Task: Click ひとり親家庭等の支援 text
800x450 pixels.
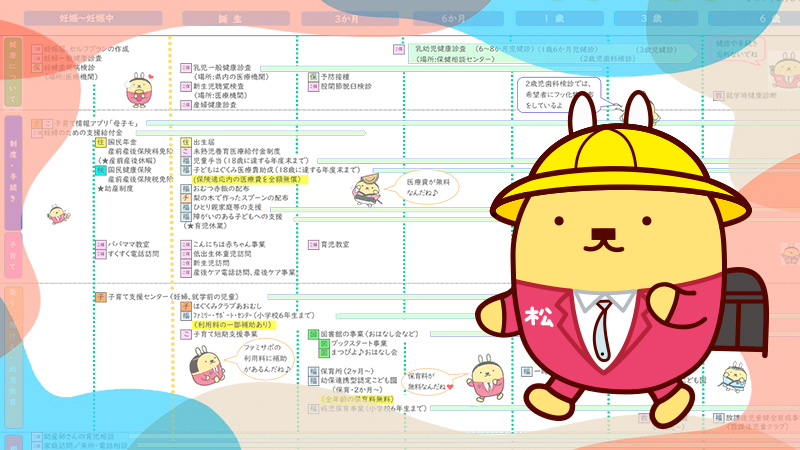Action: pos(228,207)
